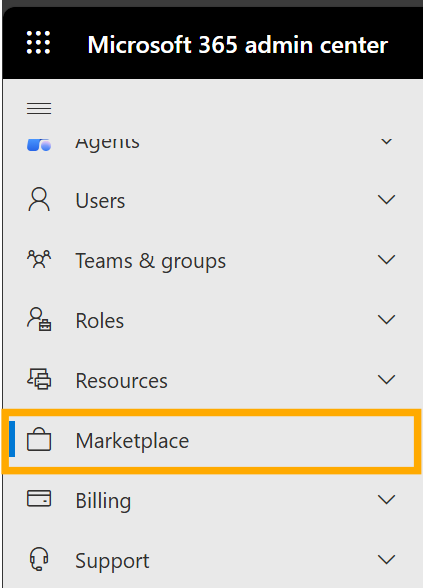
Task: Expand the Resources section chevron
Action: (387, 380)
